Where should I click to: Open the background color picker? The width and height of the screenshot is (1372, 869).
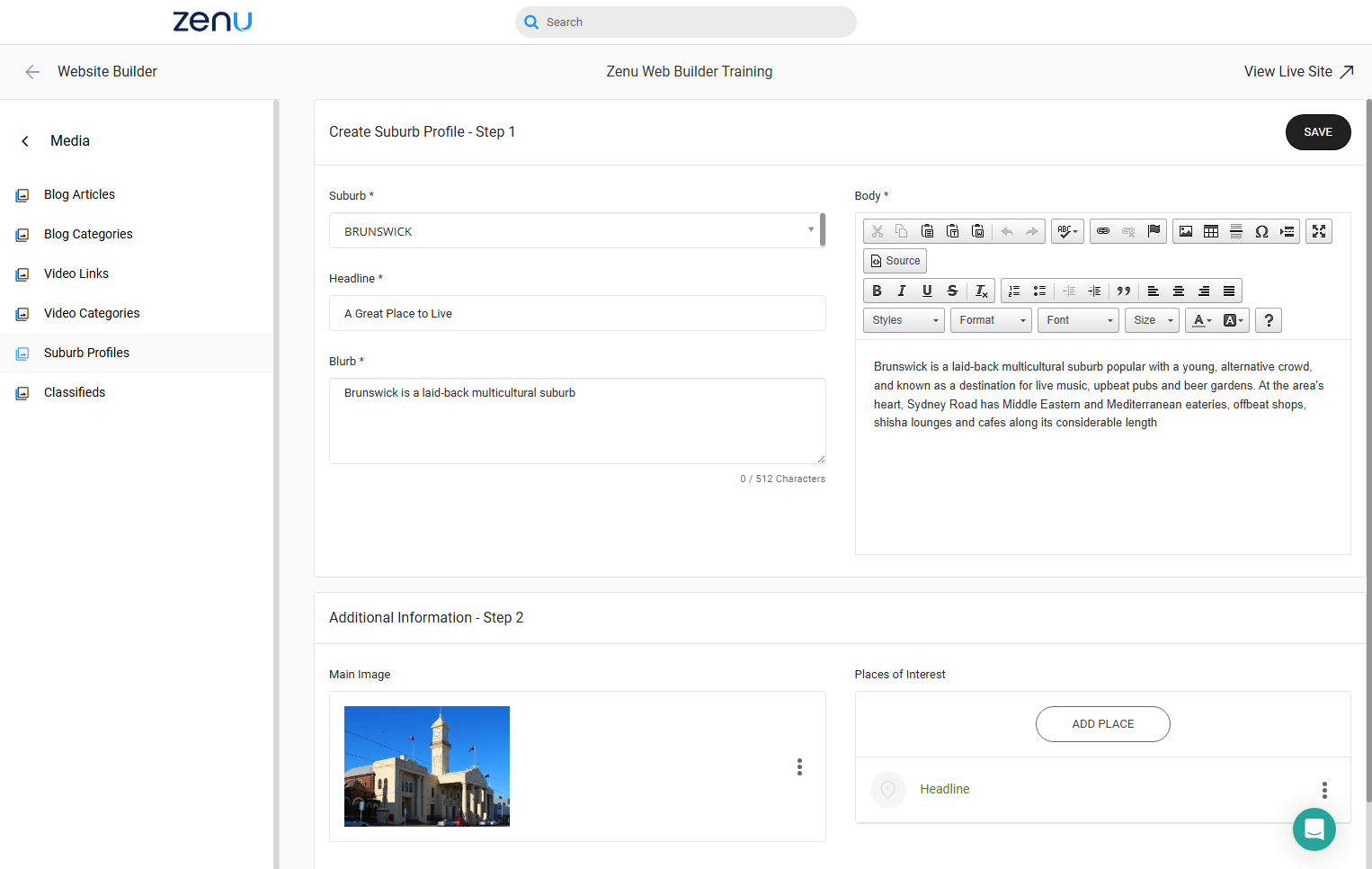coord(1233,320)
